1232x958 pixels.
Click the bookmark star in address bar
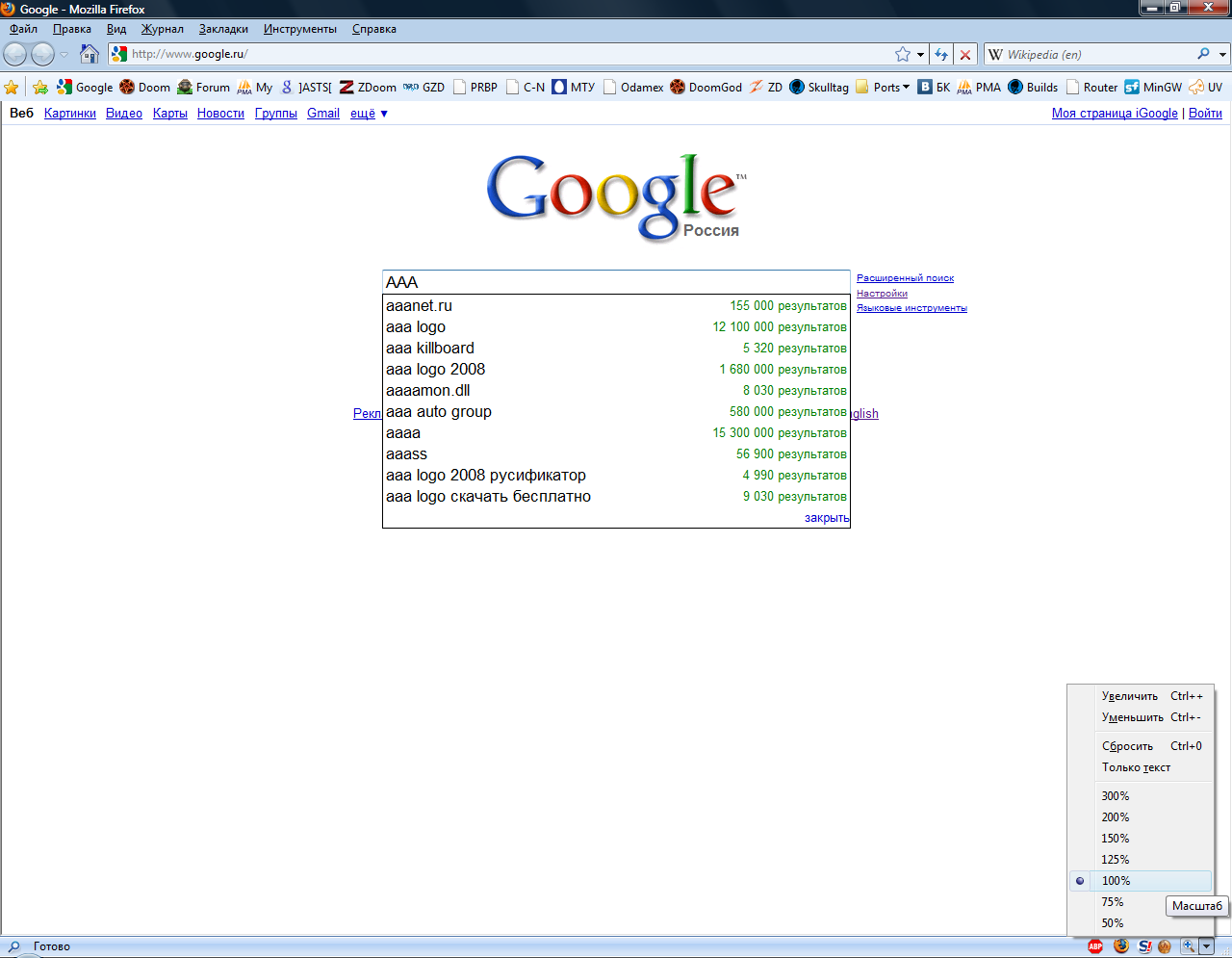point(902,54)
